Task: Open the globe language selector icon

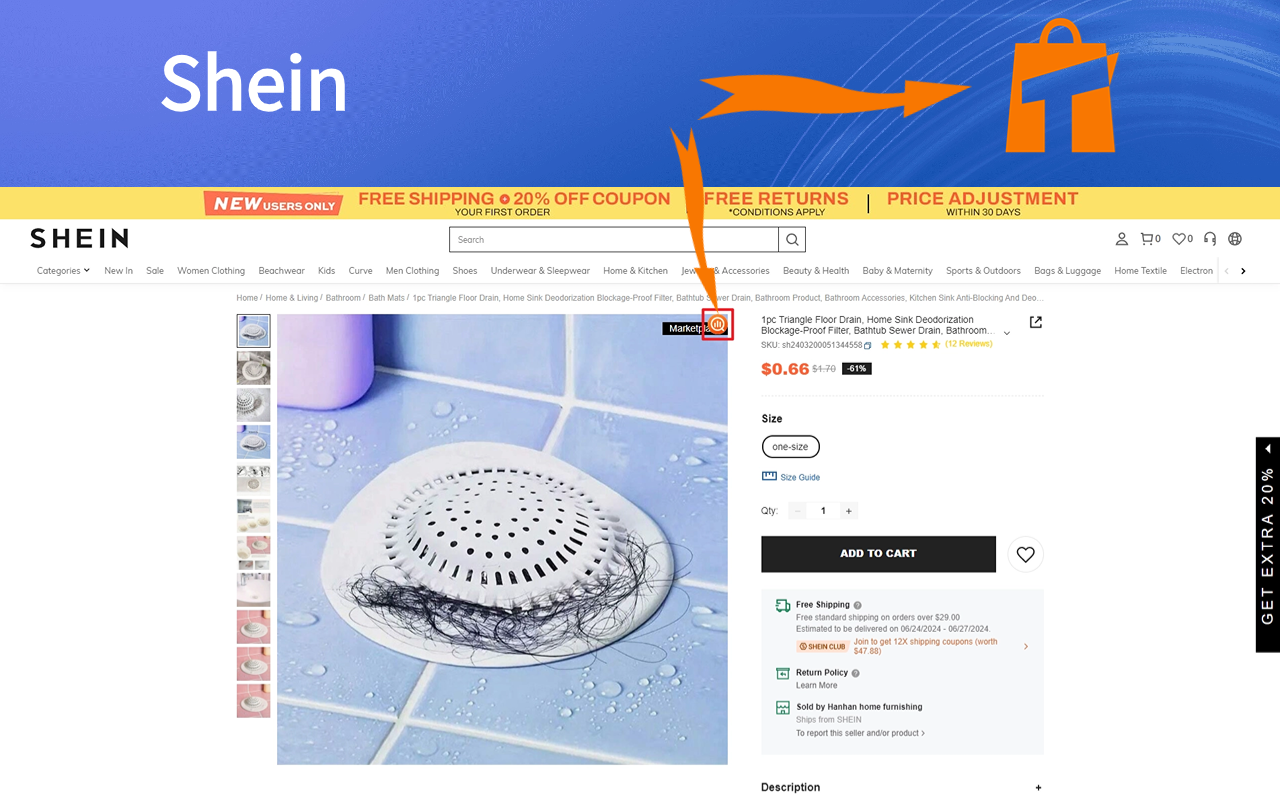Action: coord(1235,239)
